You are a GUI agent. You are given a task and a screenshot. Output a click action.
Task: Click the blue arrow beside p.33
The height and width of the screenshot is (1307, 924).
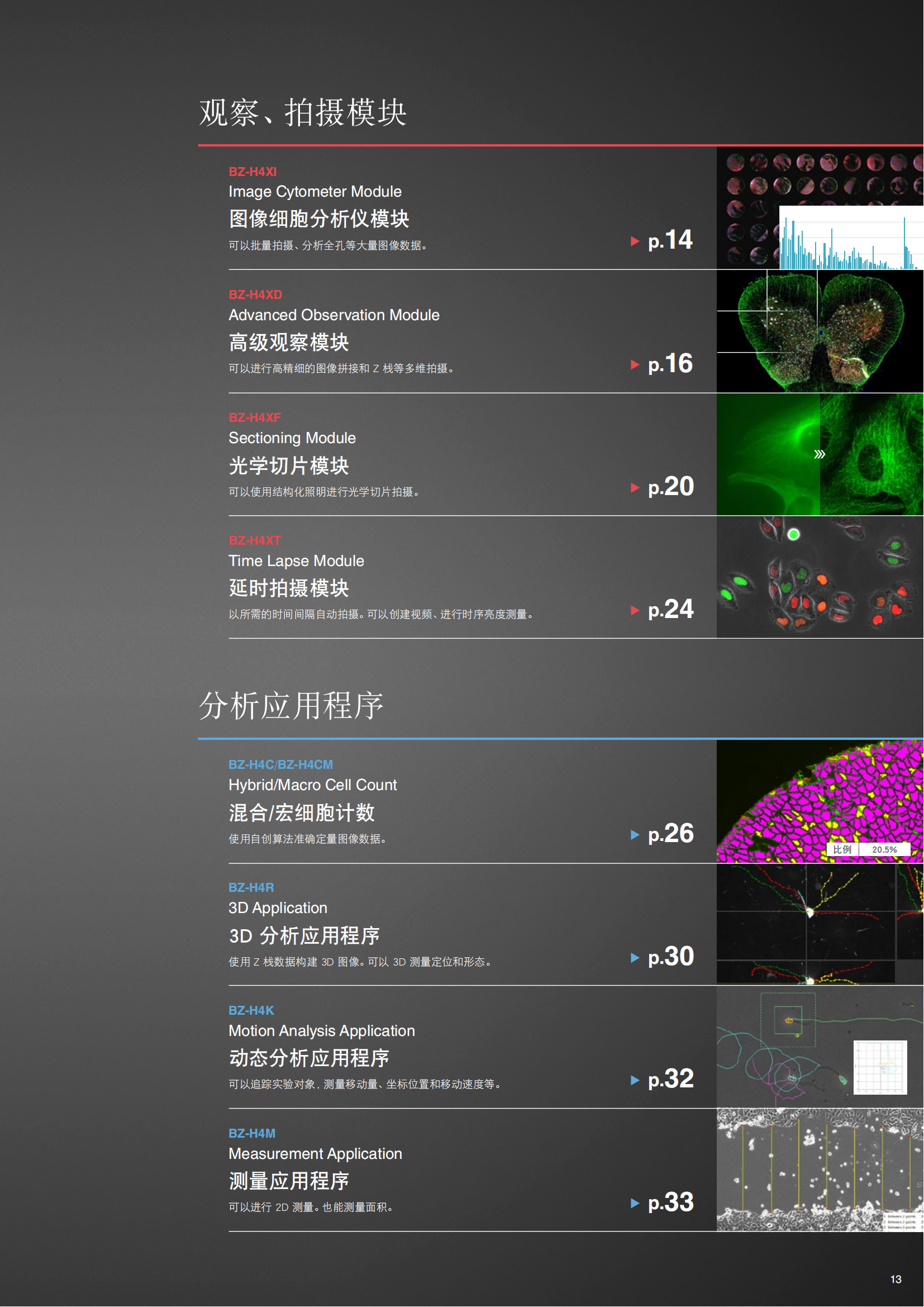point(635,1204)
